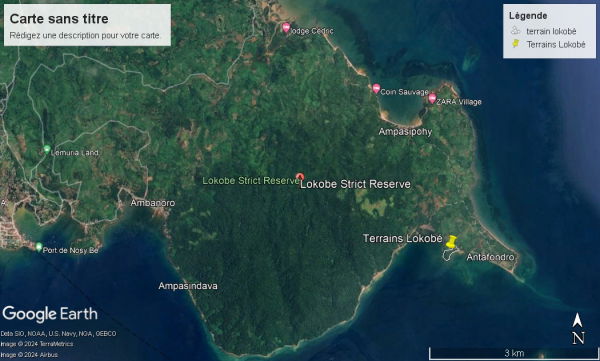The image size is (600, 361).
Task: Click the Ampasipohy place label
Action: 405,132
